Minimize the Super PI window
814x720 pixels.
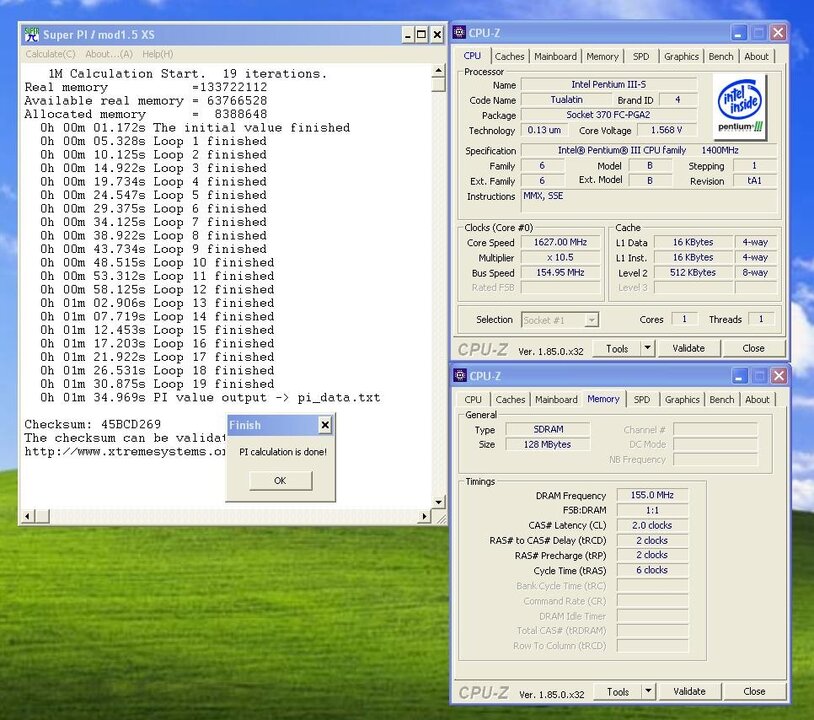[408, 35]
